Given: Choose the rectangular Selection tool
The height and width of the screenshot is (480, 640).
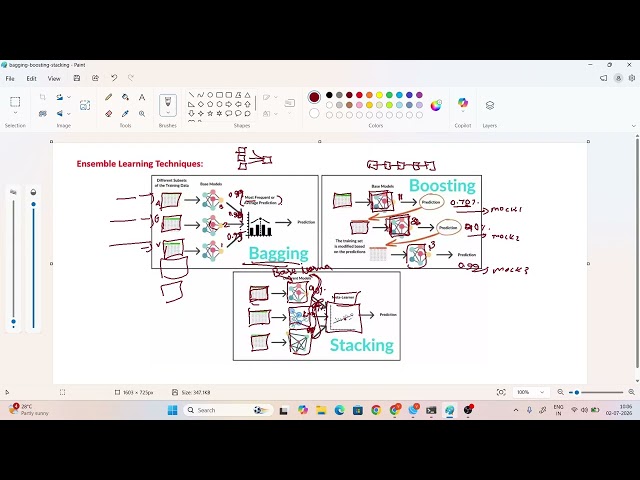Looking at the screenshot, I should [x=15, y=102].
